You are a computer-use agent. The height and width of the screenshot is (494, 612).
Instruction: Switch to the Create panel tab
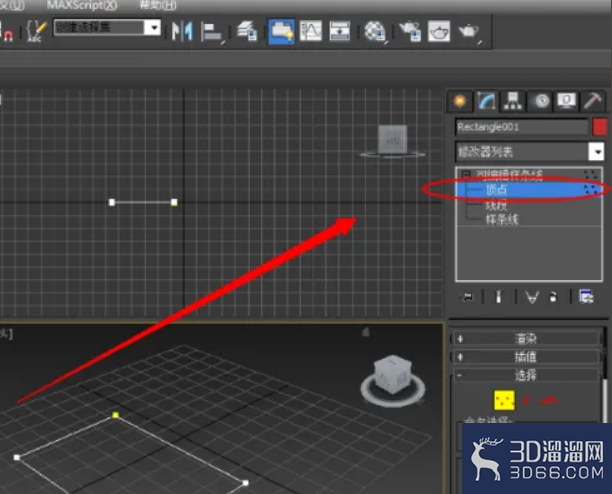tap(460, 101)
